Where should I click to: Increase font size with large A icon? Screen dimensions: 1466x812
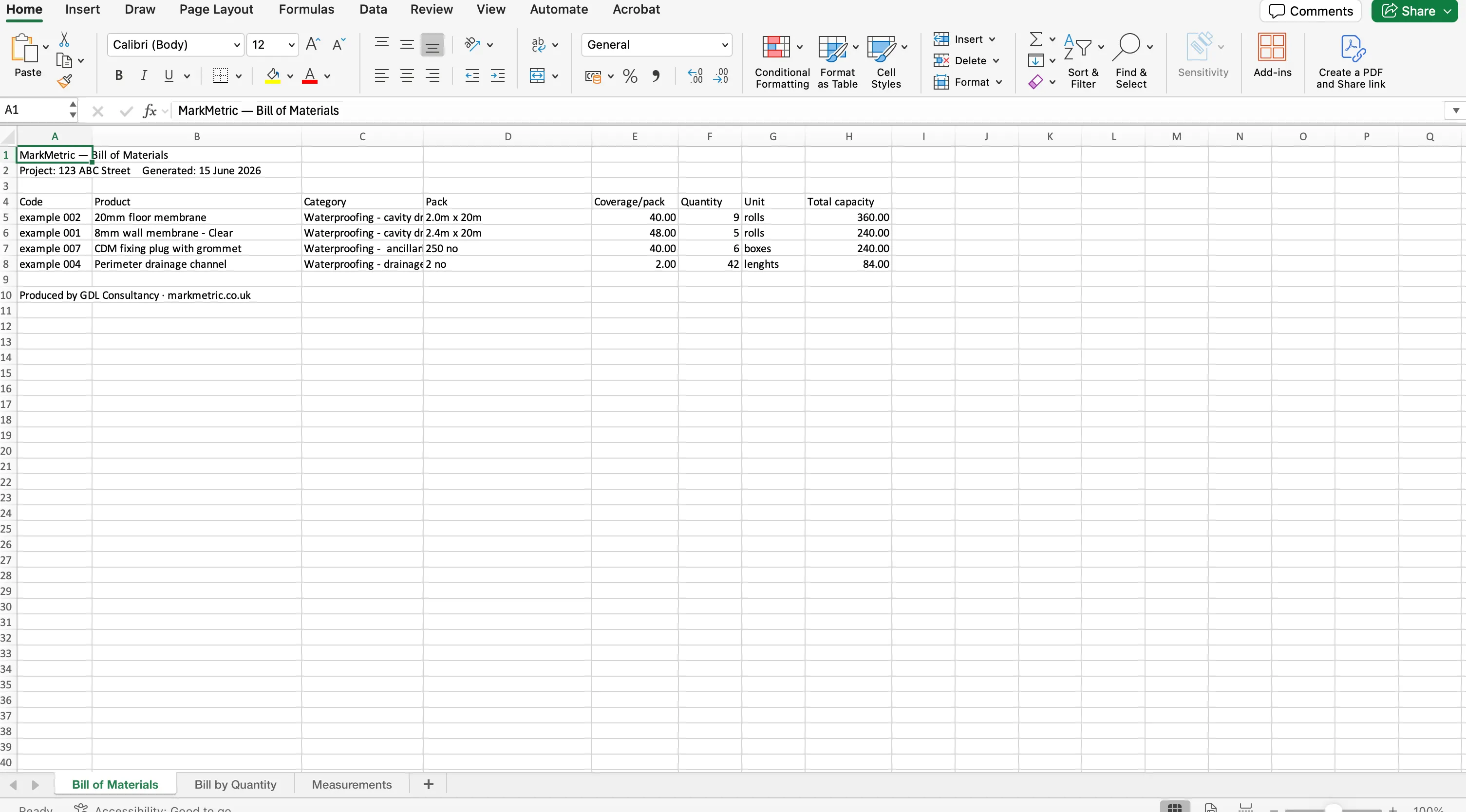point(313,44)
